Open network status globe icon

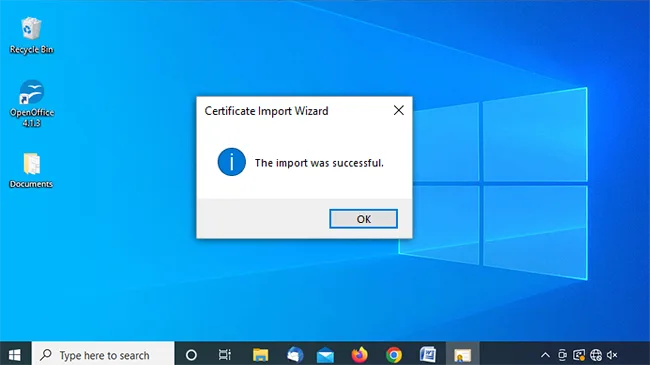(596, 355)
